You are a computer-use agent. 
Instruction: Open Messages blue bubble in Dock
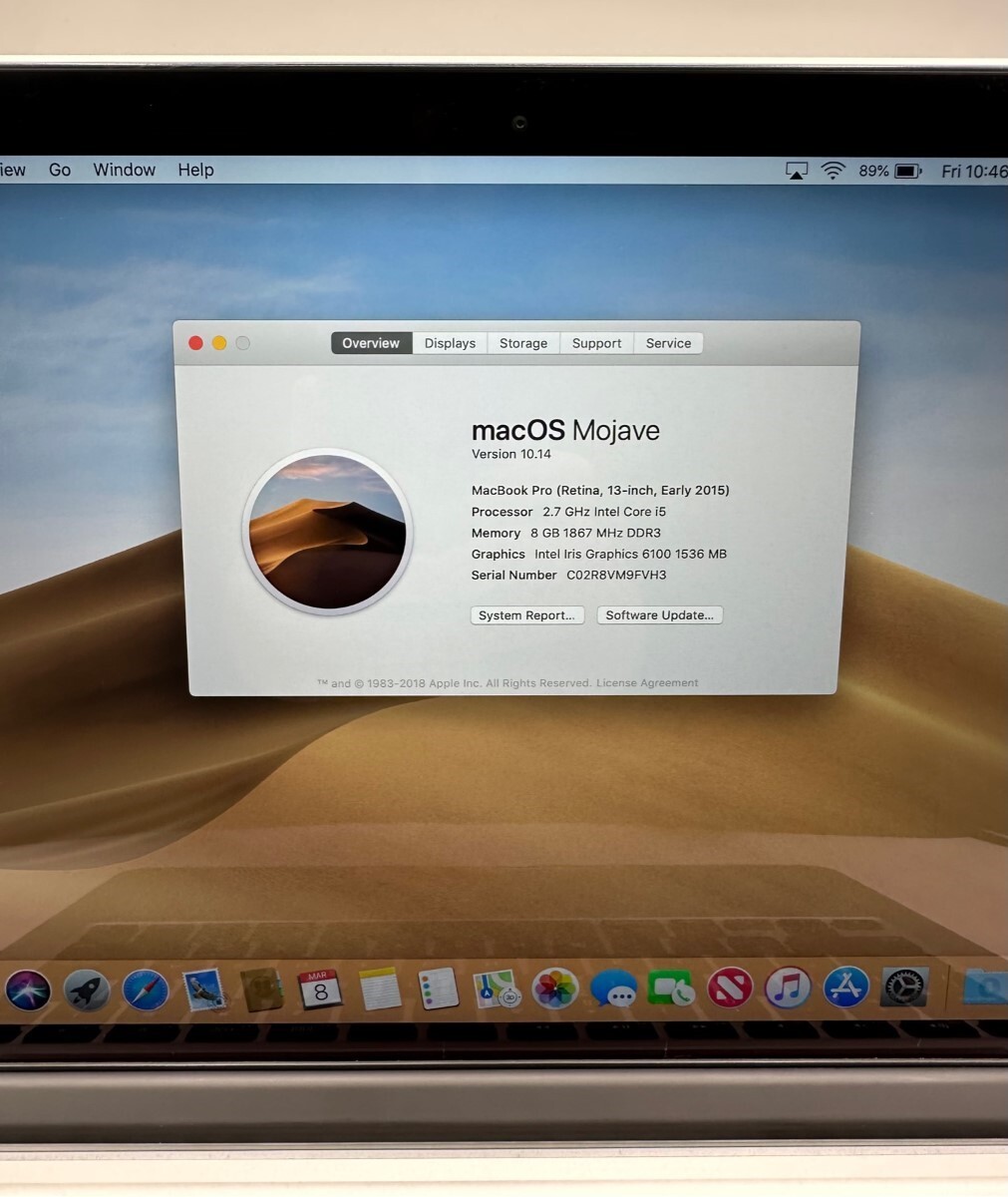tap(613, 990)
